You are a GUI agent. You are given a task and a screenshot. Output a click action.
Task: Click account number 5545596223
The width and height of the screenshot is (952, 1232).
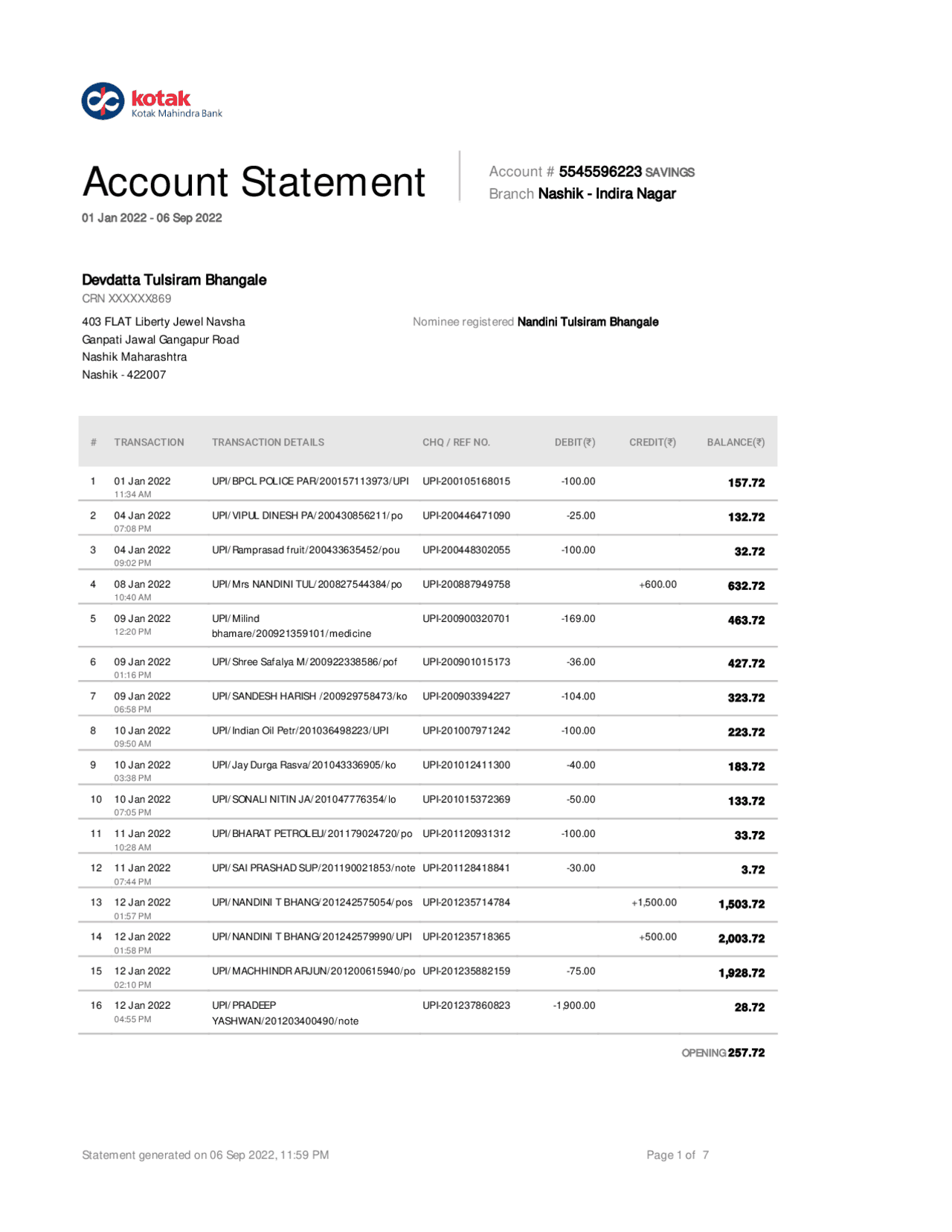[599, 172]
